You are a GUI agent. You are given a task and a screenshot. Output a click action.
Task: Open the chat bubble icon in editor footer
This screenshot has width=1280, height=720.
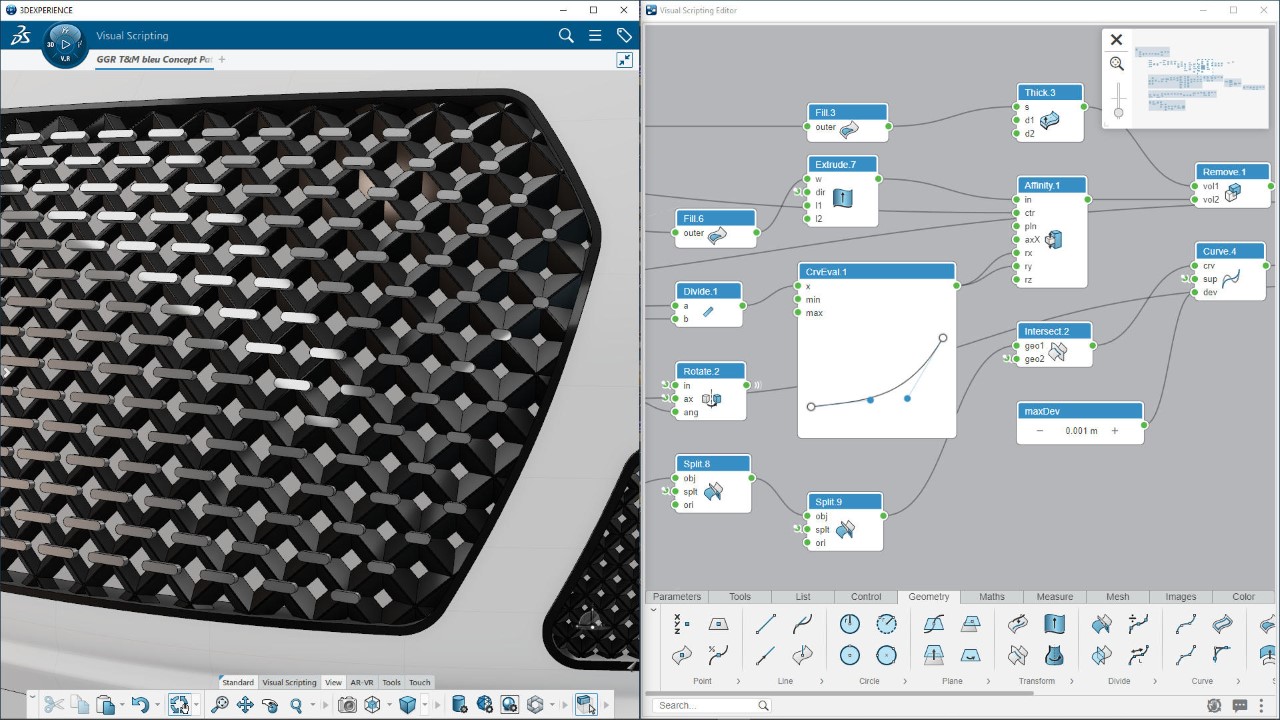[1239, 705]
